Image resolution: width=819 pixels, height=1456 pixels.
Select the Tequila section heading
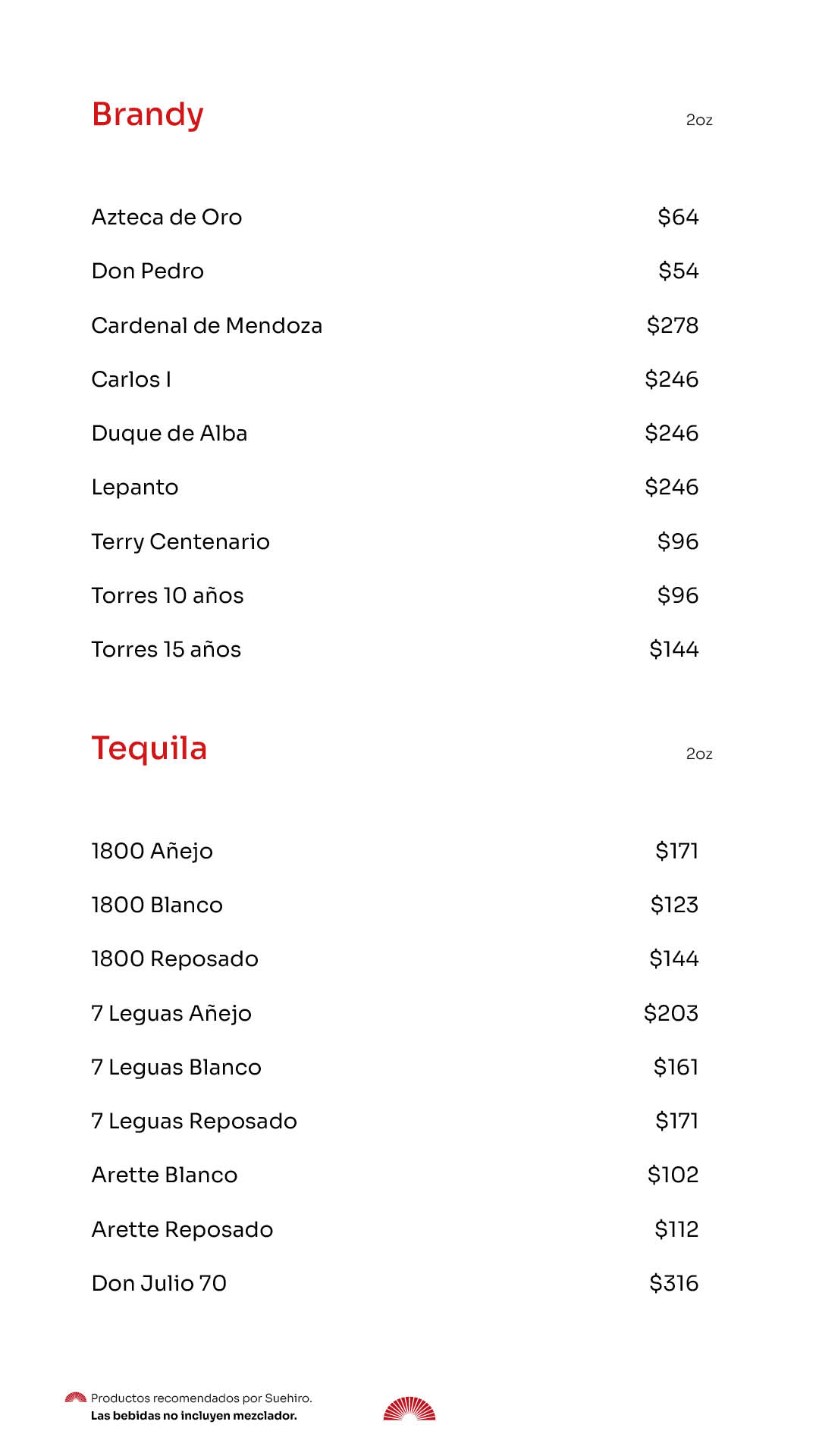coord(149,748)
